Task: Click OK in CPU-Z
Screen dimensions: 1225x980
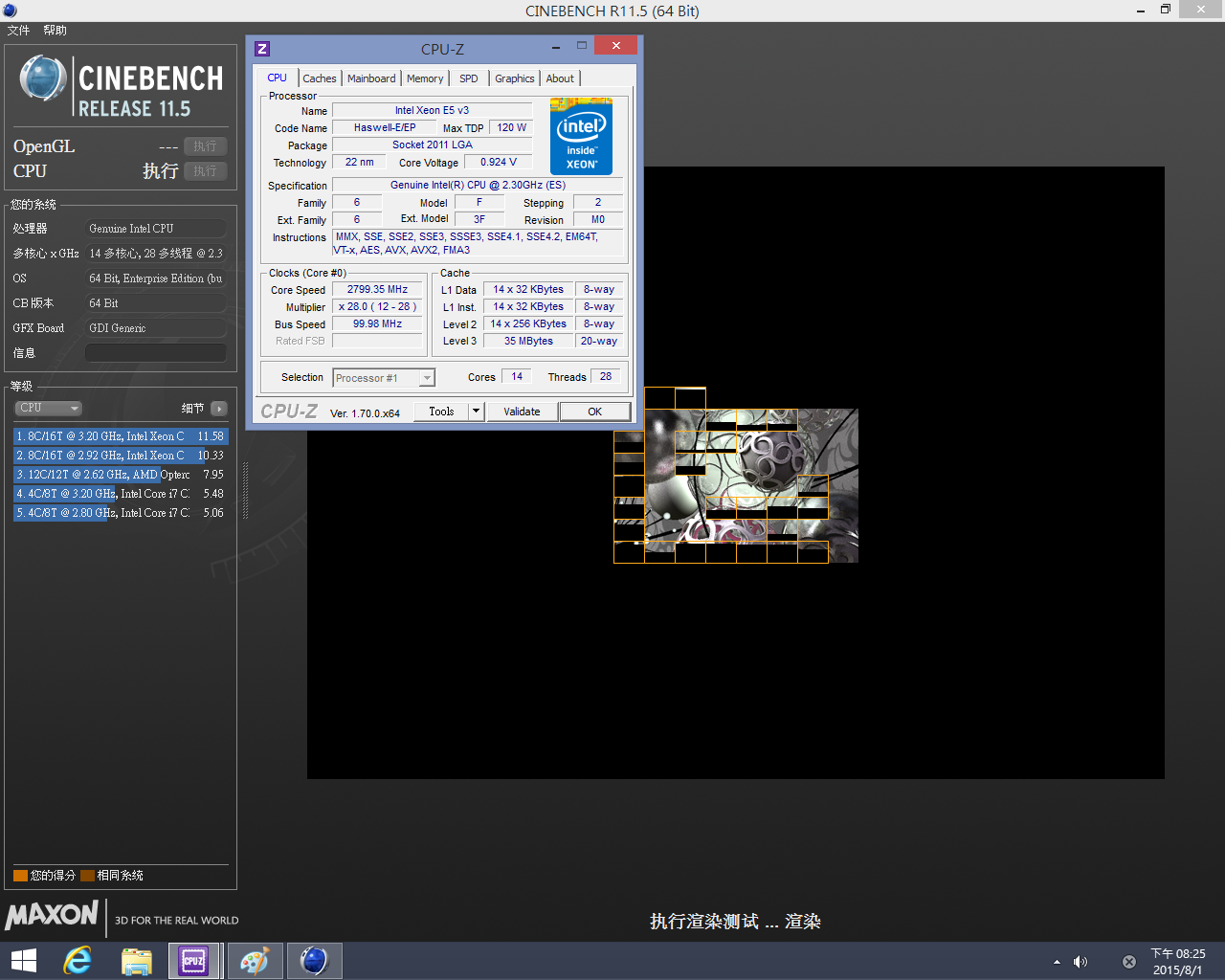Action: click(x=595, y=412)
